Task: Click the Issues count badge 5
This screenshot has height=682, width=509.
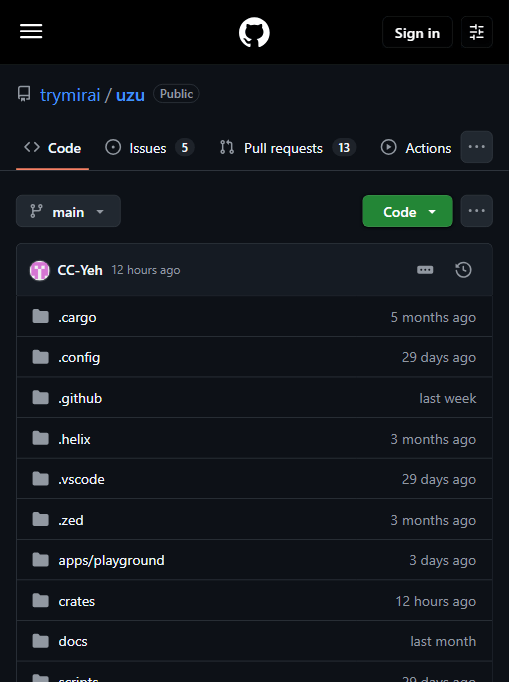Action: pos(185,148)
